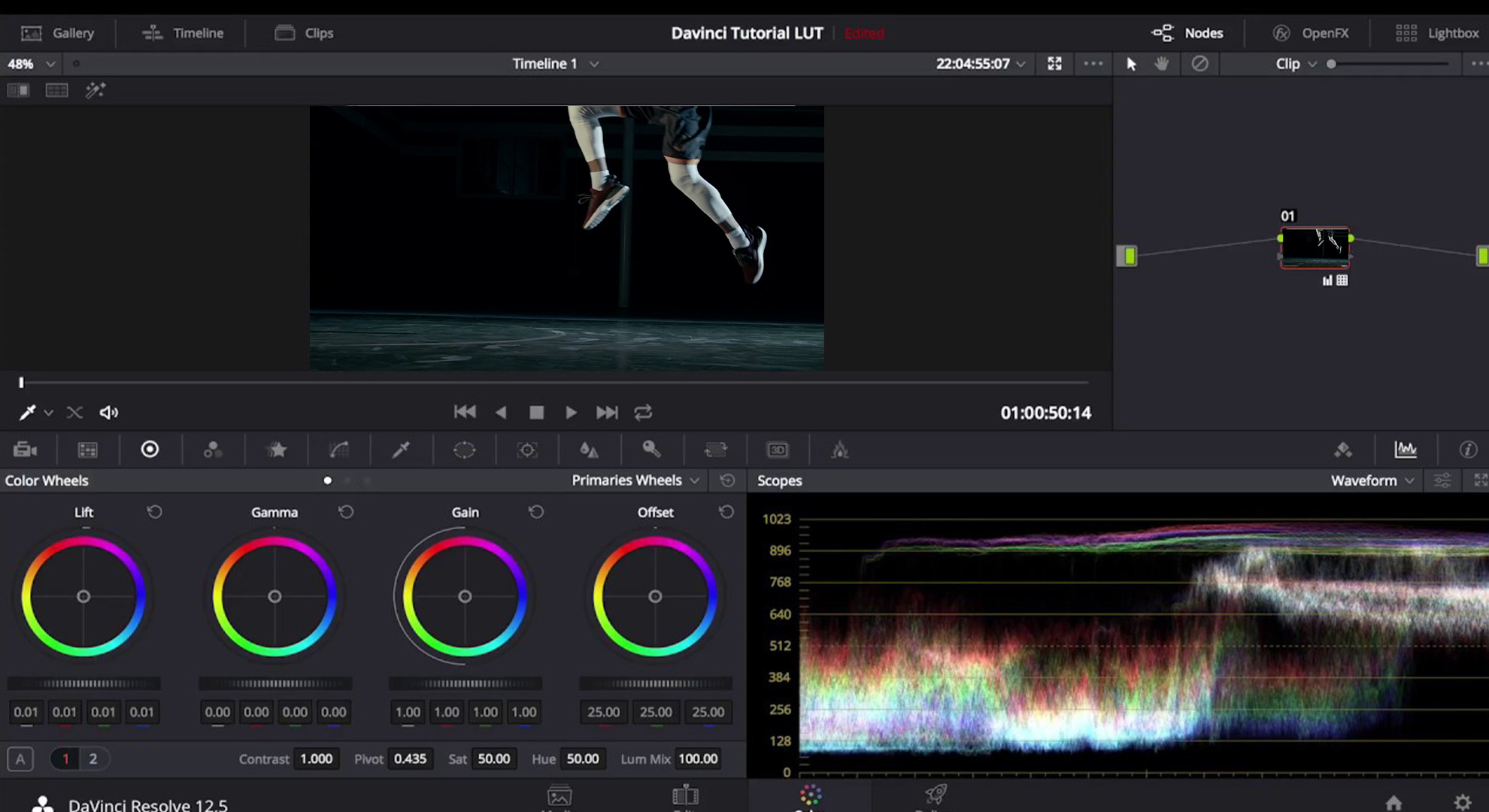Open the Blur palette icon
The height and width of the screenshot is (812, 1489).
click(x=589, y=450)
